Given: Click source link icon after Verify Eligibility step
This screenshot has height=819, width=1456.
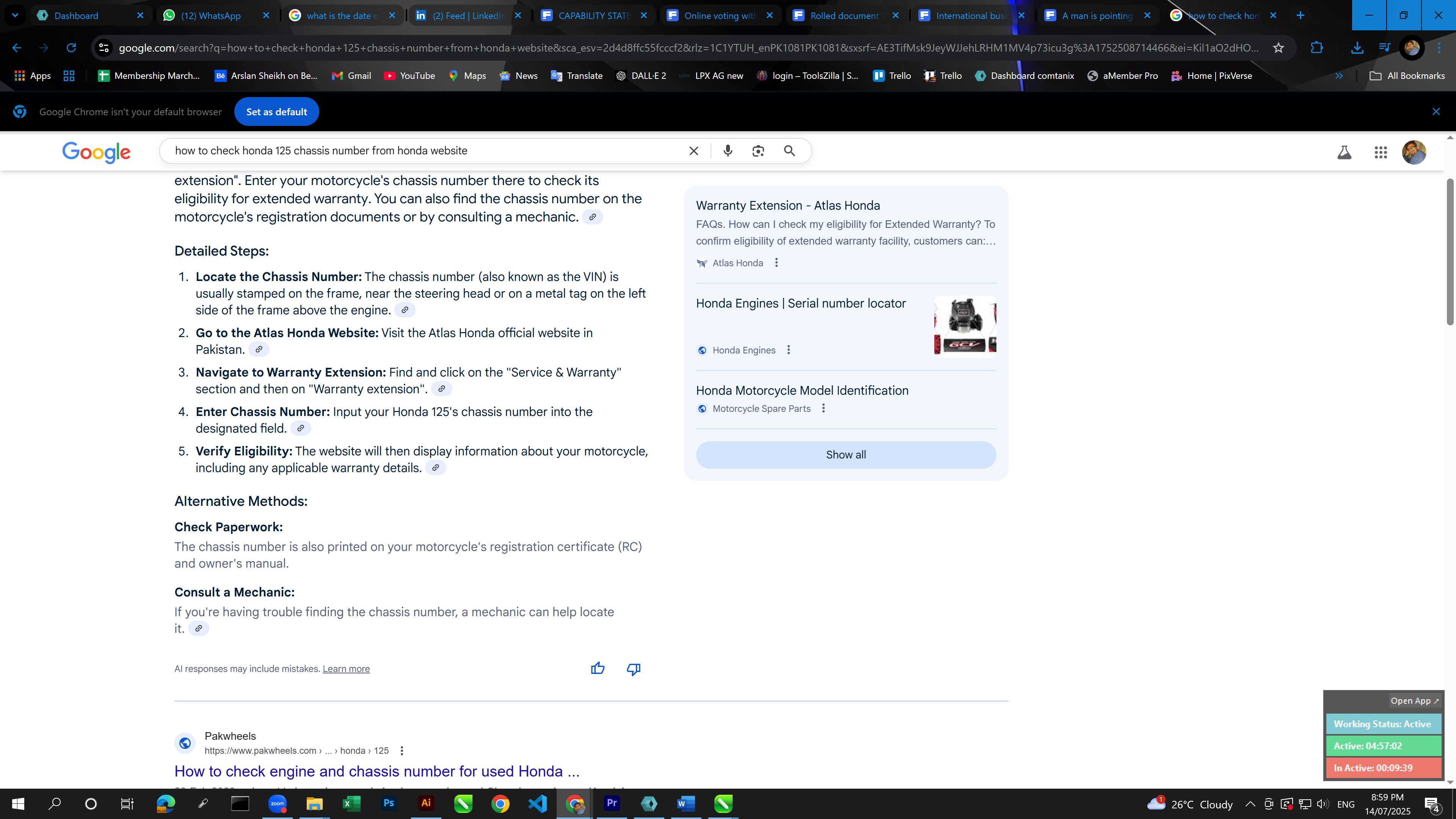Looking at the screenshot, I should pyautogui.click(x=435, y=468).
